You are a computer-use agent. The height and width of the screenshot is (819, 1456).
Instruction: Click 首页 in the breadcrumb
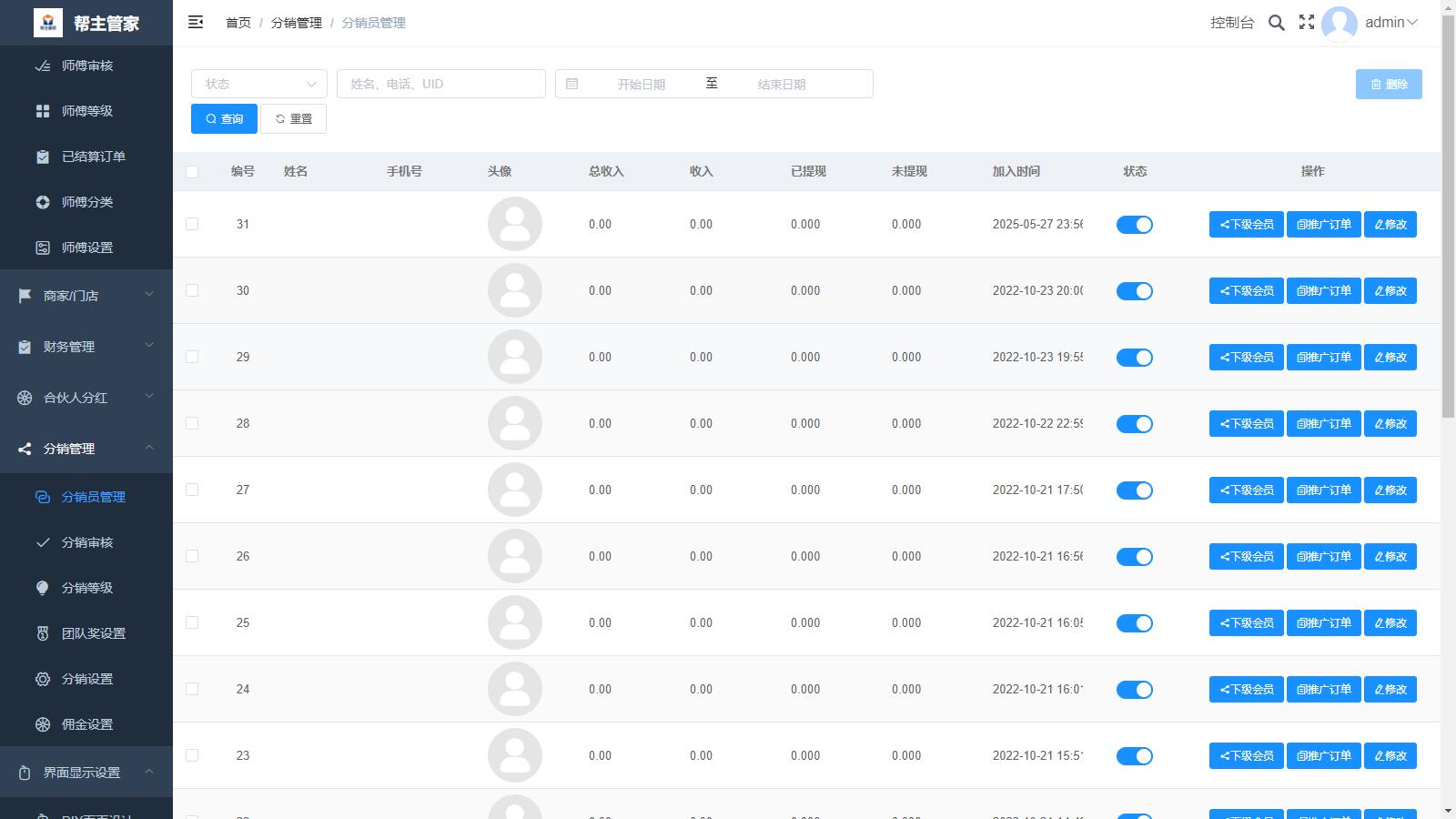tap(238, 23)
